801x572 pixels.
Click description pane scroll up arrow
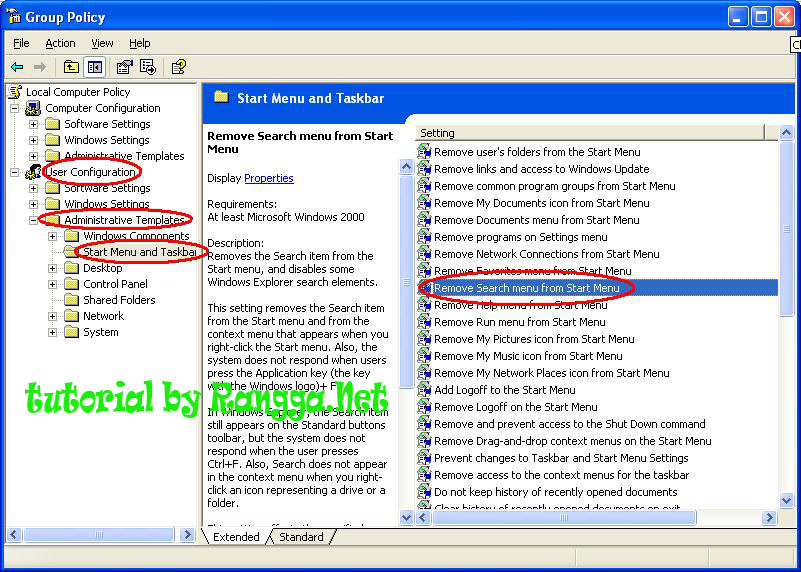pos(407,167)
